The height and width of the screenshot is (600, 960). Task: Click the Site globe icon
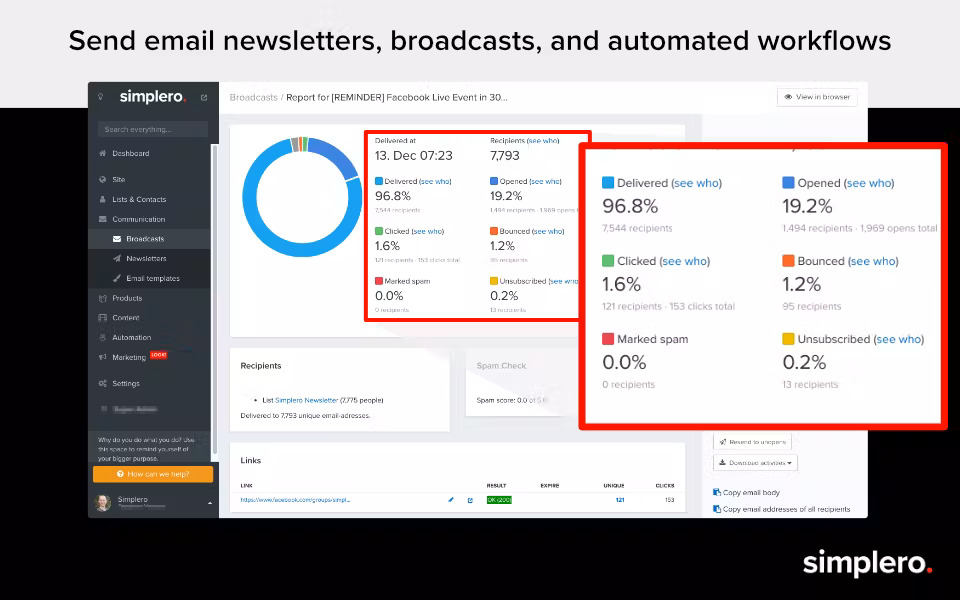[103, 180]
